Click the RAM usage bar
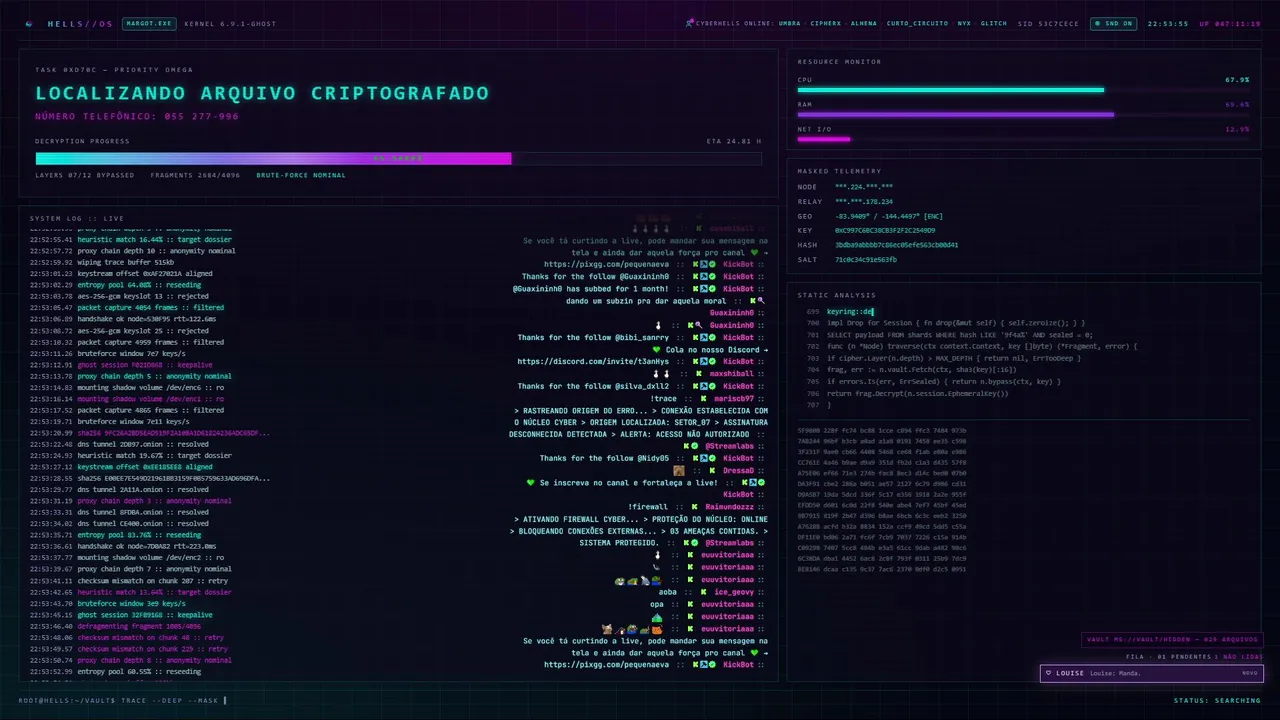The height and width of the screenshot is (720, 1280). coord(1023,114)
